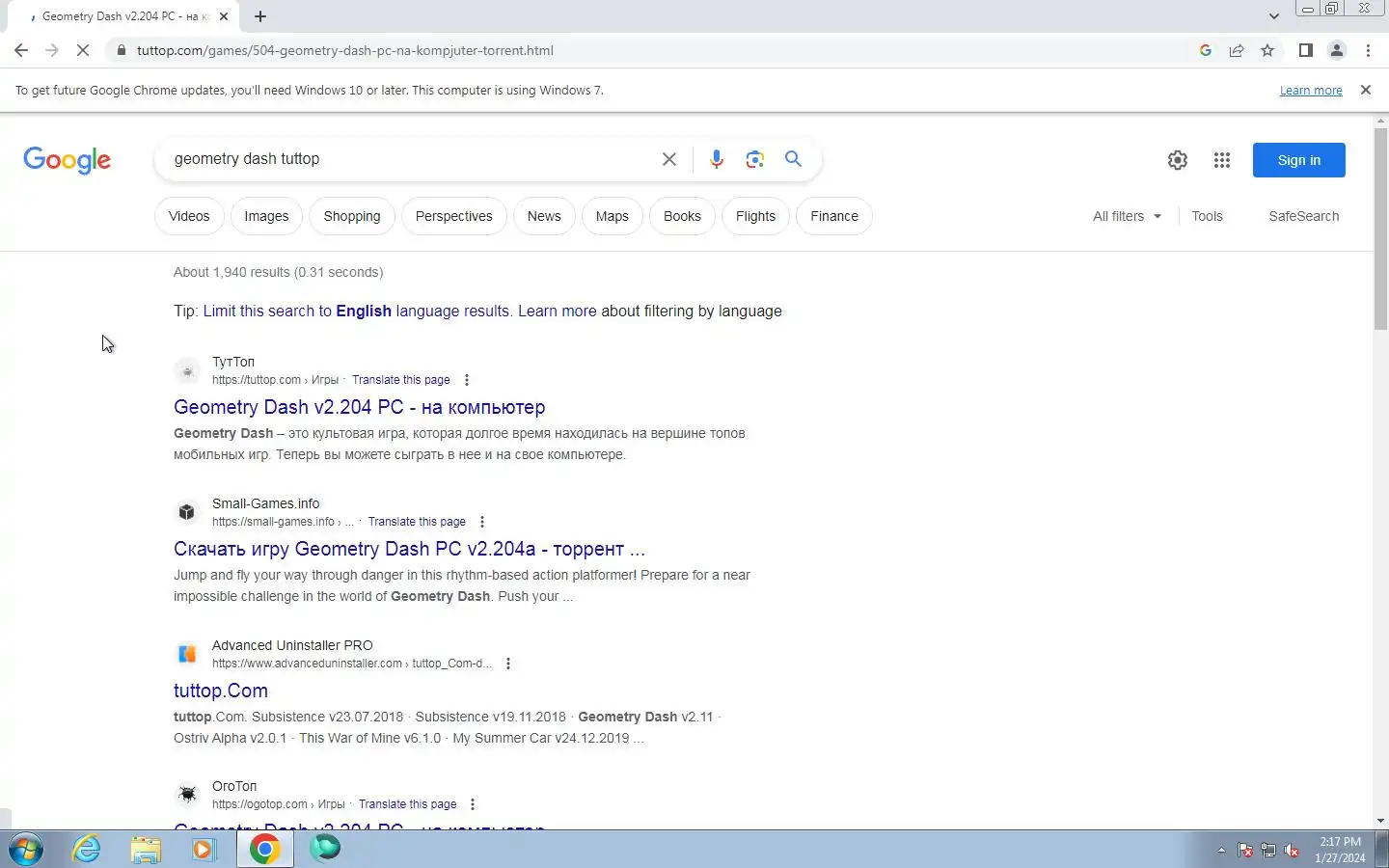
Task: Click the Sign in button
Action: (x=1298, y=160)
